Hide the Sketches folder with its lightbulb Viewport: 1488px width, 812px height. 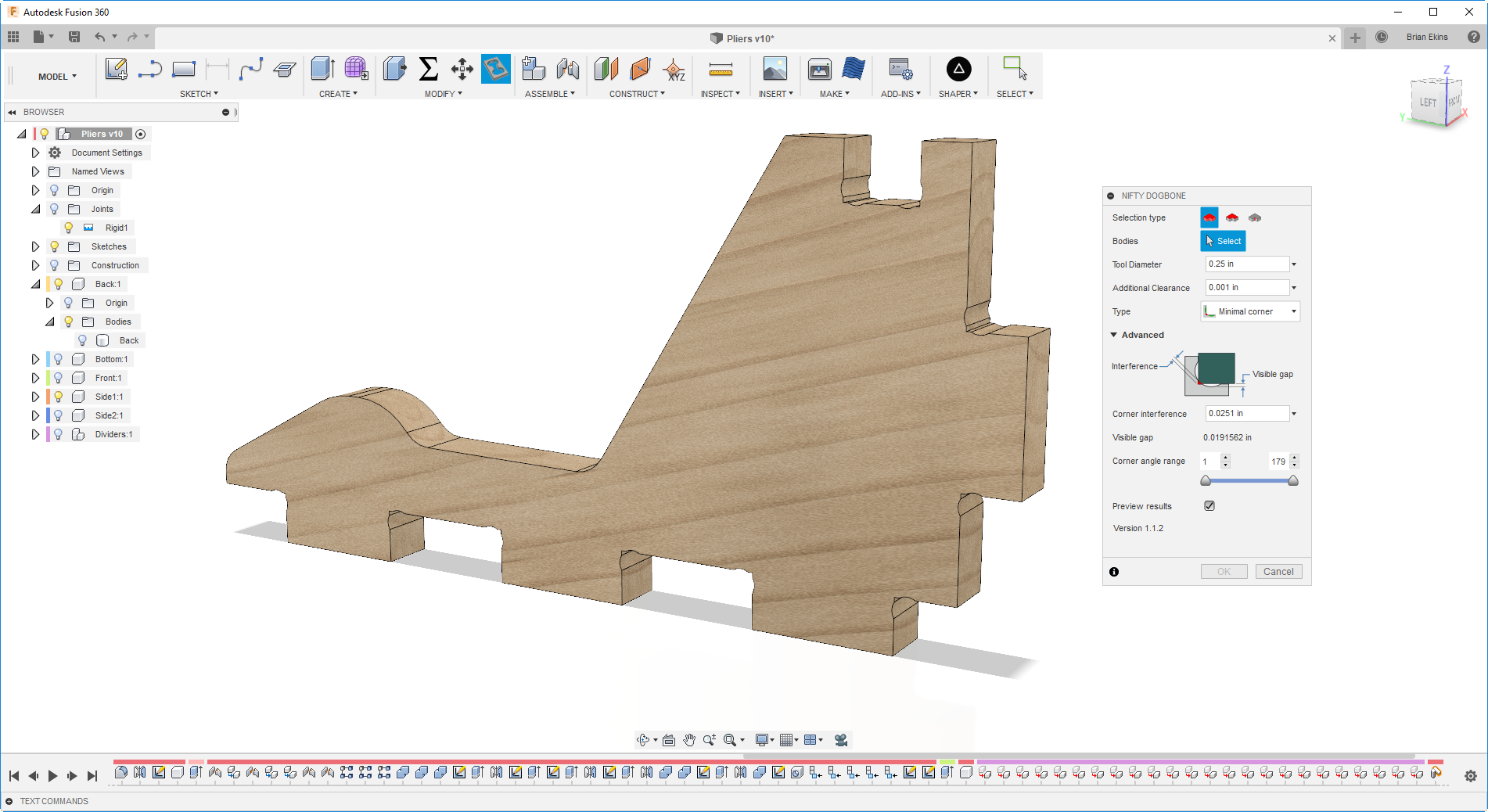[54, 246]
